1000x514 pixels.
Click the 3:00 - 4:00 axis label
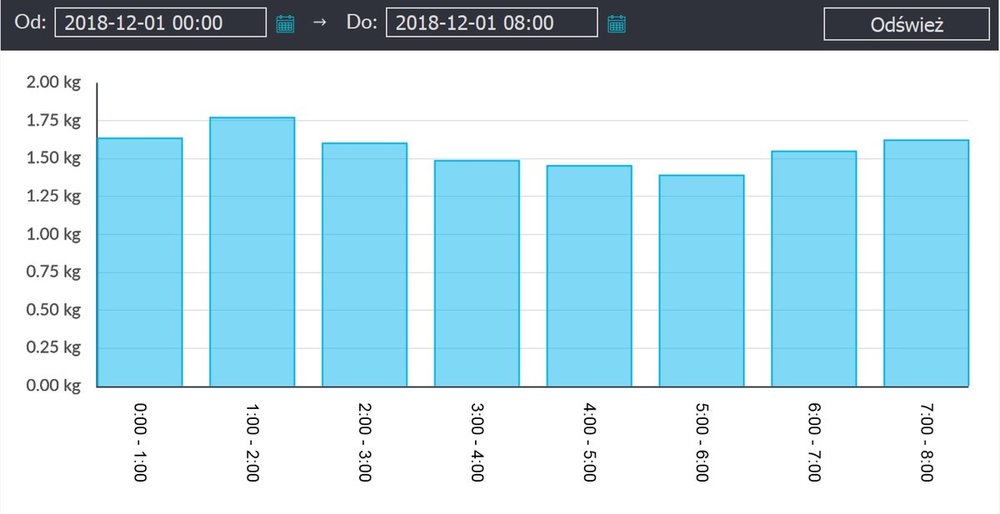point(477,443)
